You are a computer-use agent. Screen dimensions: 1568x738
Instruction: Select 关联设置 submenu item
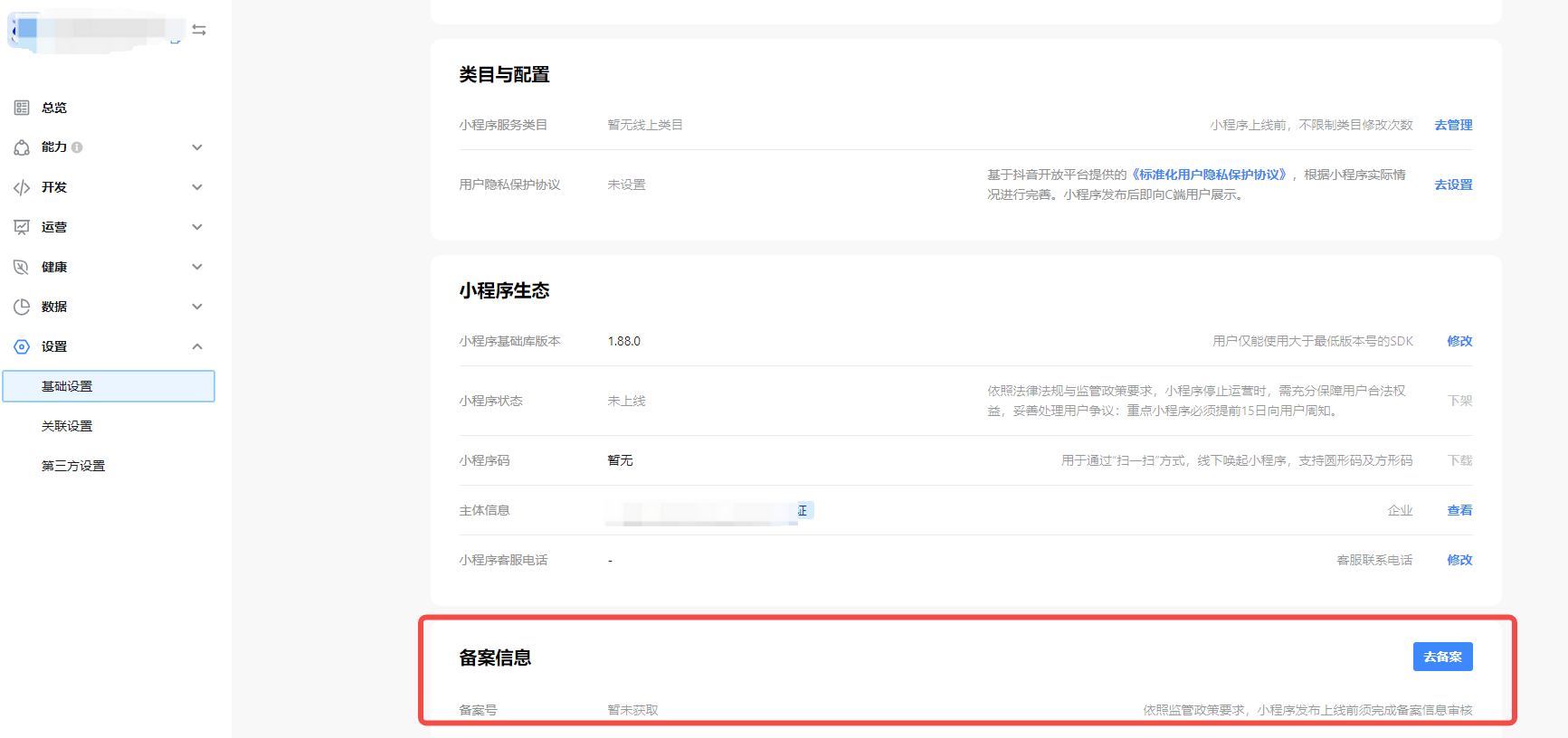tap(67, 426)
